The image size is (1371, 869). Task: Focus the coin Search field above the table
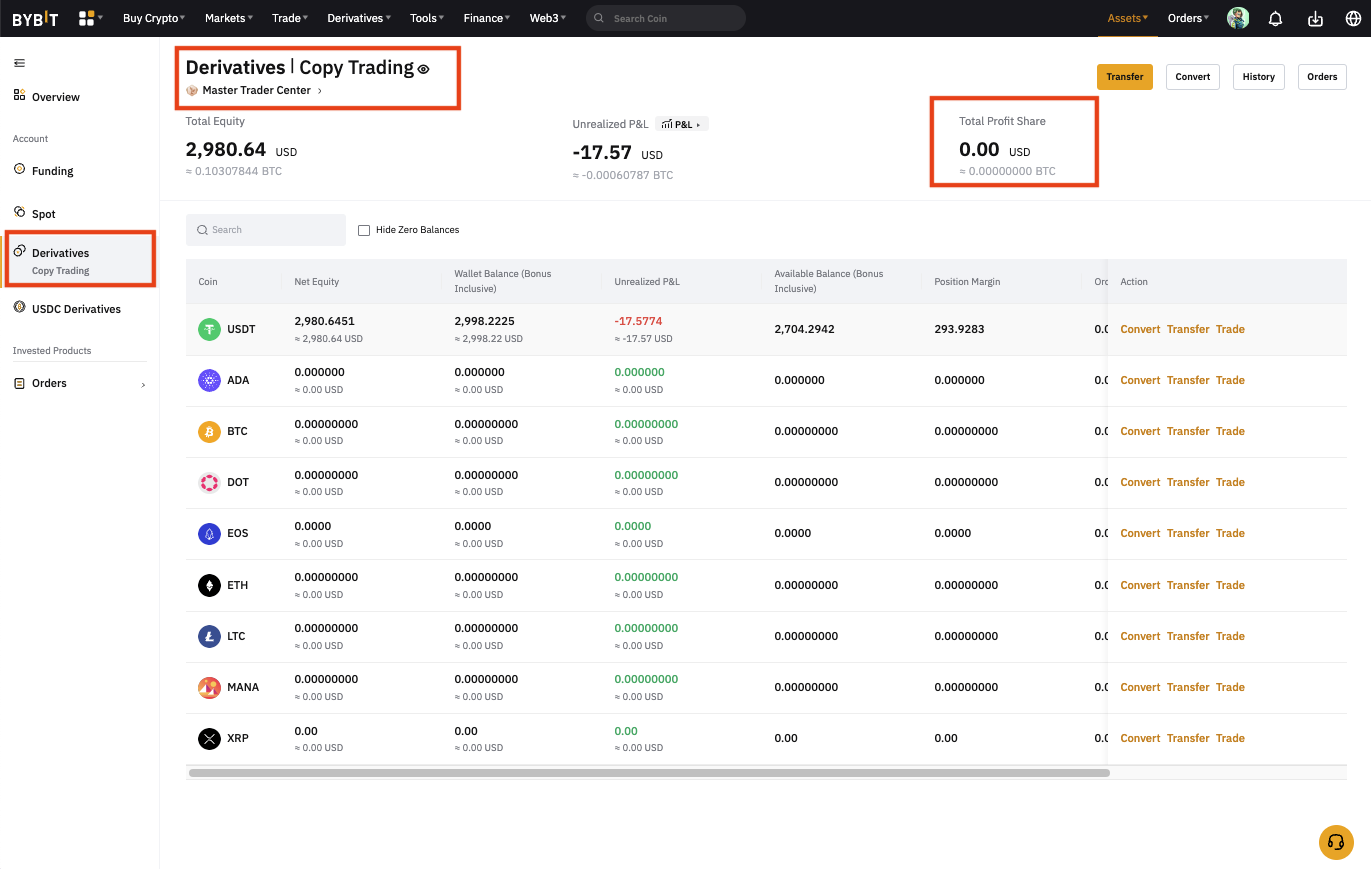click(266, 230)
